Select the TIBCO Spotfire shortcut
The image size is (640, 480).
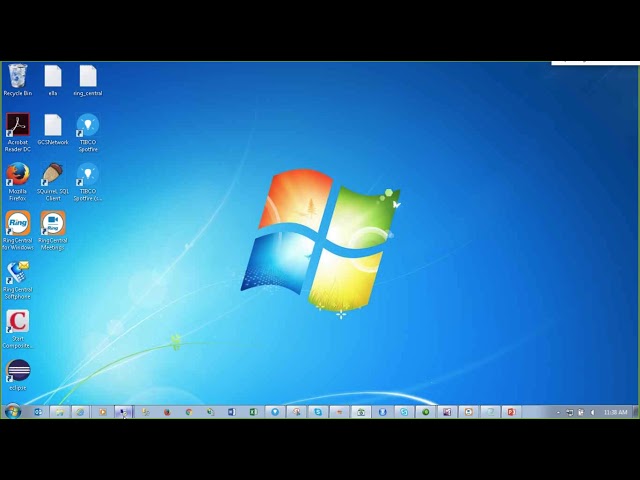[x=88, y=132]
